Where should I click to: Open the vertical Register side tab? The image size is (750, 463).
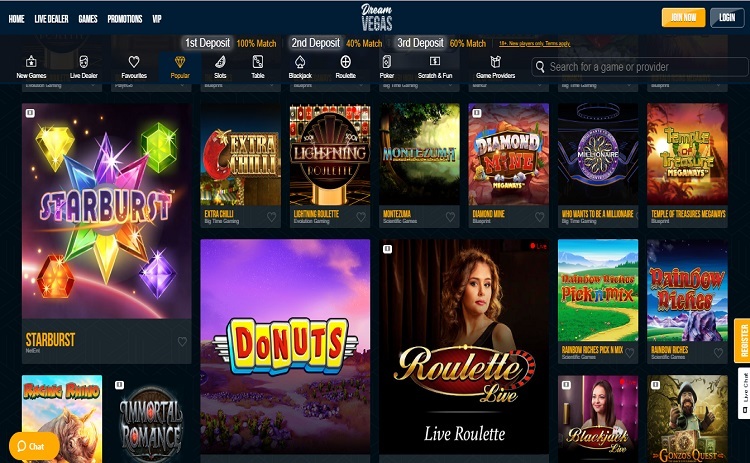(x=743, y=340)
